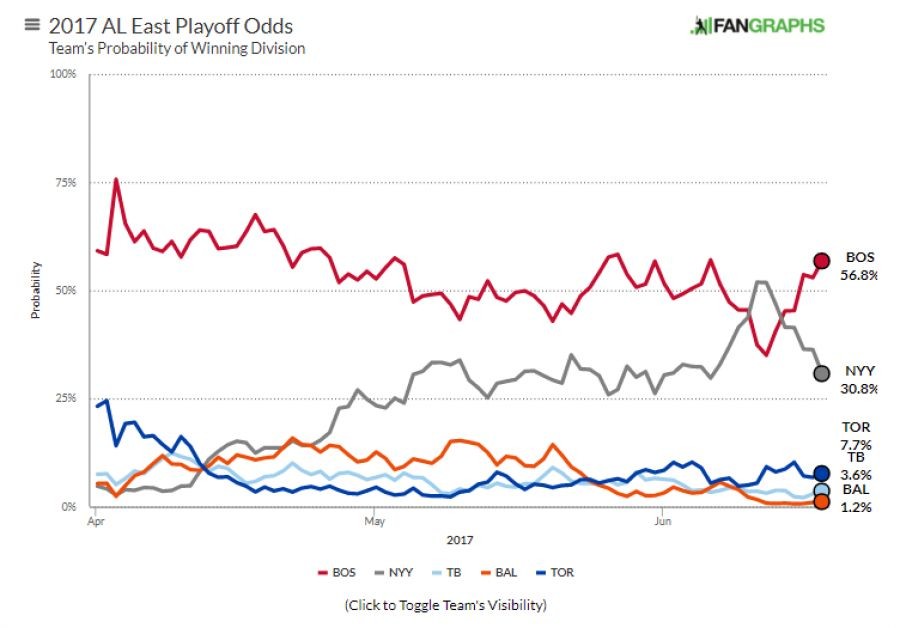Click the orange BAL endpoint marker

[x=821, y=502]
